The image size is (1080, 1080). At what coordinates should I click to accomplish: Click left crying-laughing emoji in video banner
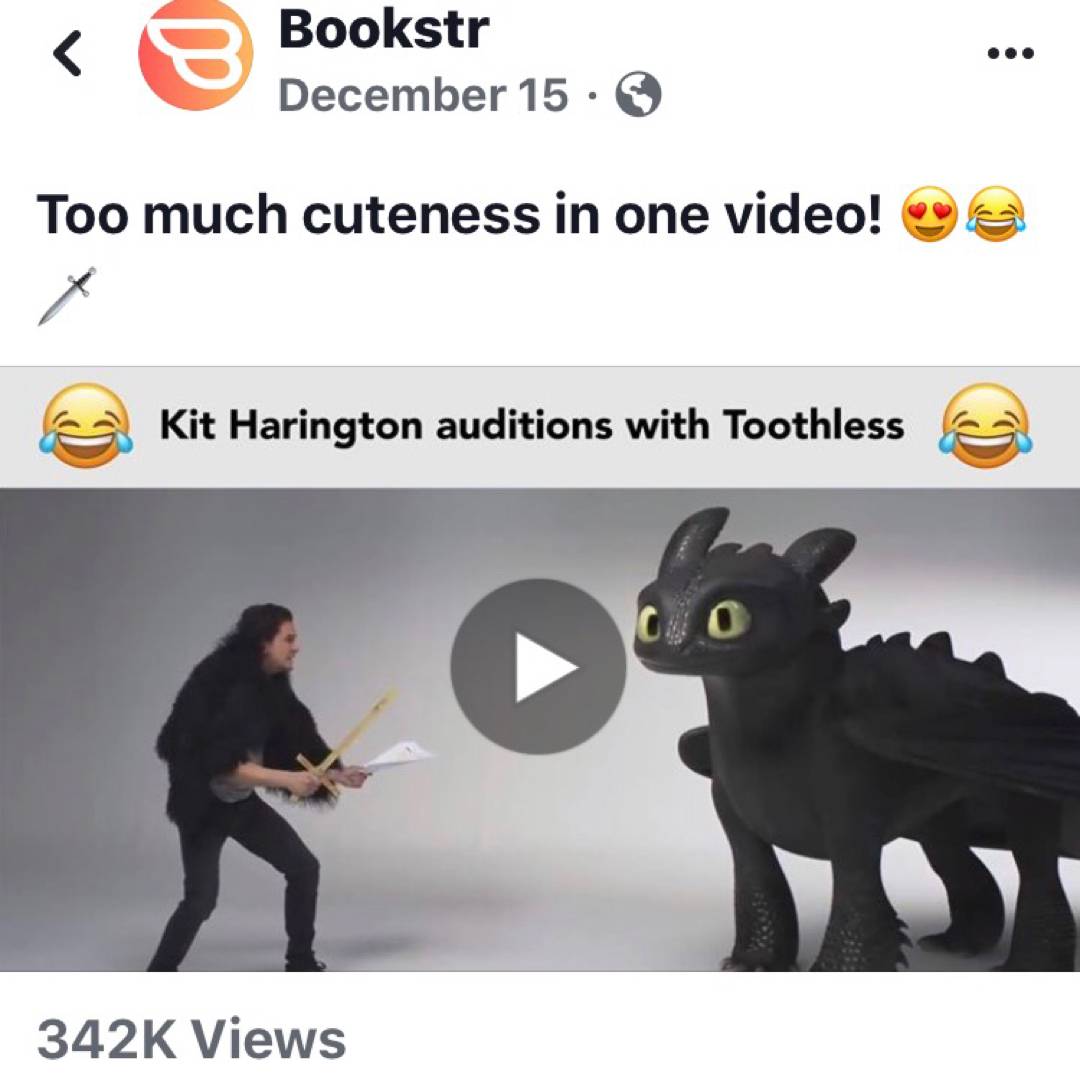pyautogui.click(x=86, y=426)
